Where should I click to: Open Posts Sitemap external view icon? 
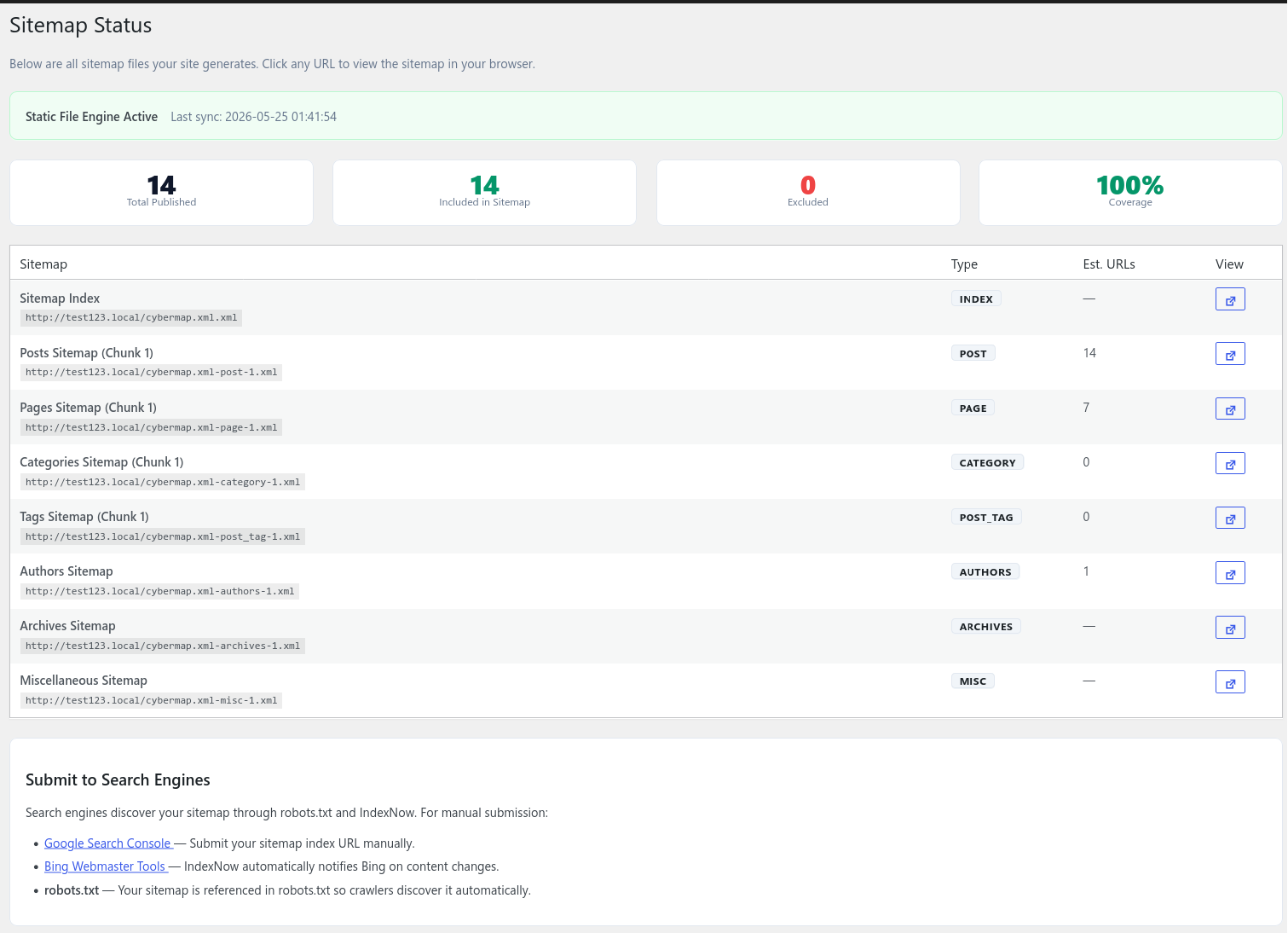(1230, 354)
